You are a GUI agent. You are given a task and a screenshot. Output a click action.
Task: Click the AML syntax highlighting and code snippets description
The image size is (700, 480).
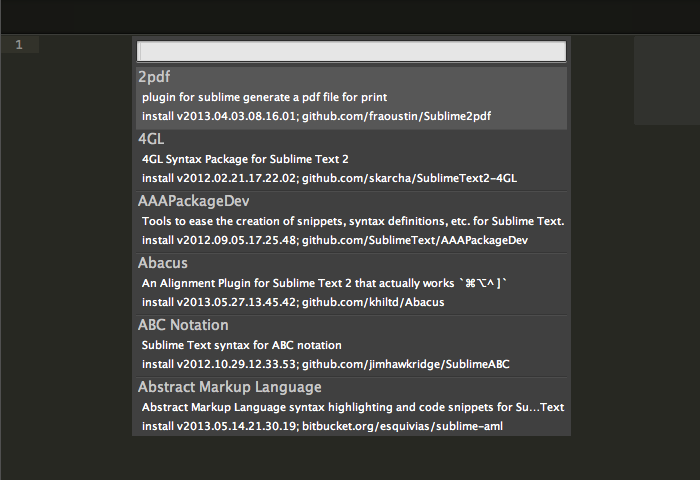(353, 407)
